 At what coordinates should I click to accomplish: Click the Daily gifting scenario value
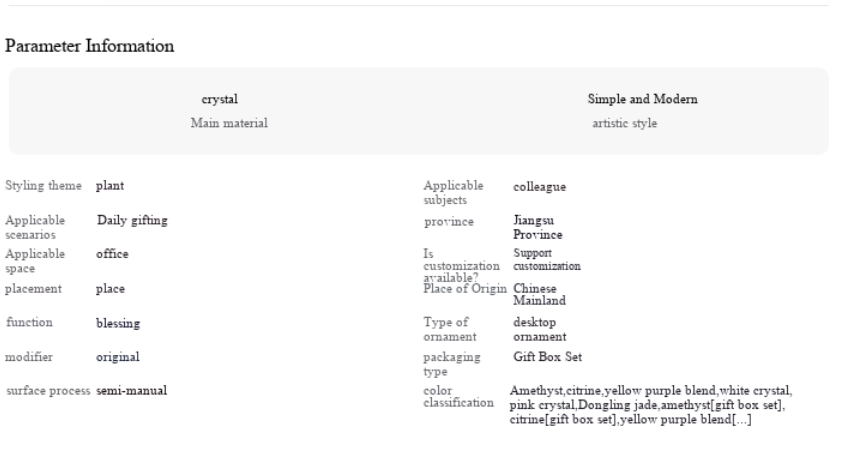click(x=132, y=219)
